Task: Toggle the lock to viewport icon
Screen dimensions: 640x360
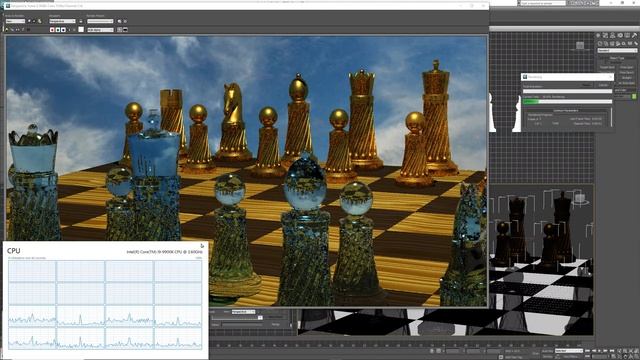Action: (x=80, y=21)
